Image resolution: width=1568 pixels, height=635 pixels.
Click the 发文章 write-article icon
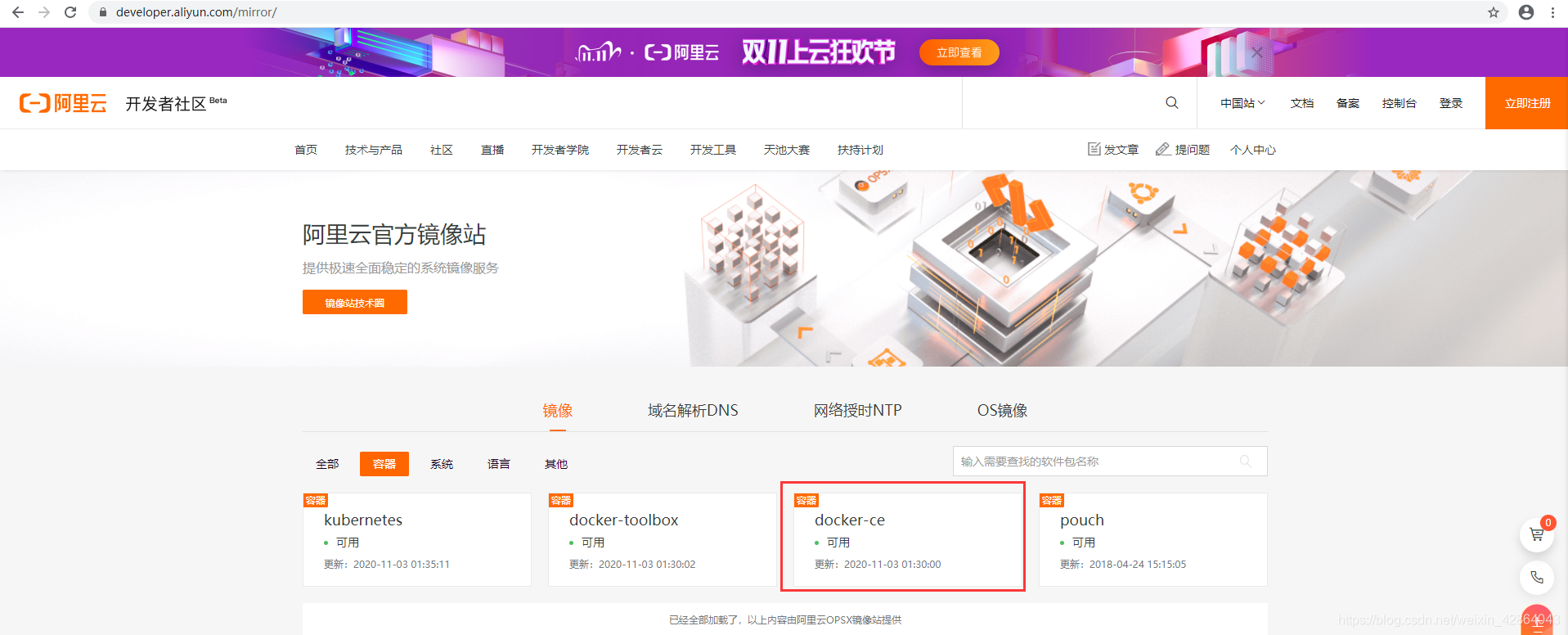click(1094, 149)
